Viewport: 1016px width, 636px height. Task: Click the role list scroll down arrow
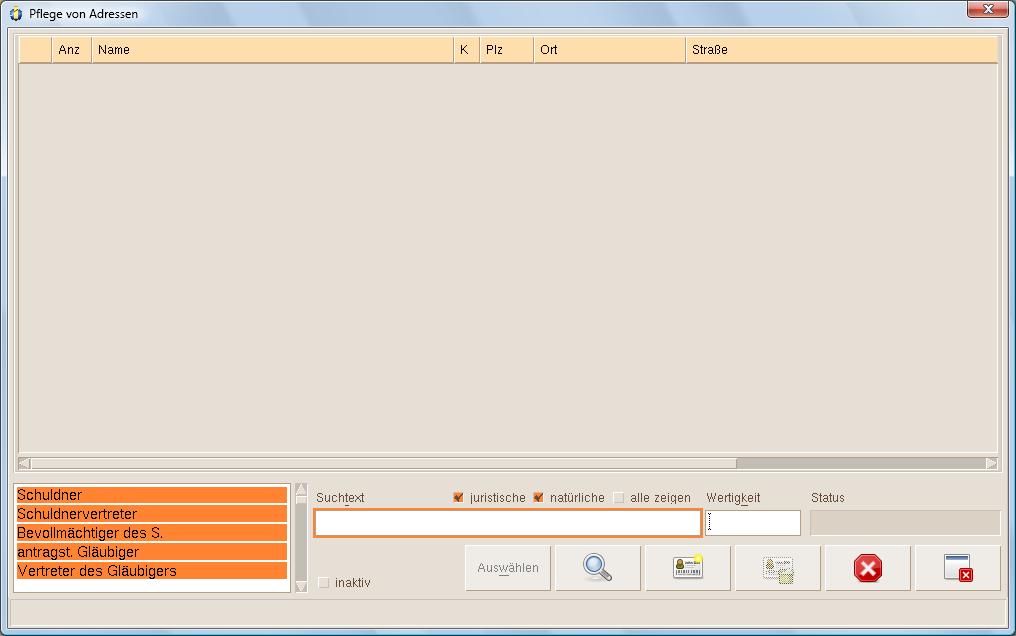[x=301, y=587]
